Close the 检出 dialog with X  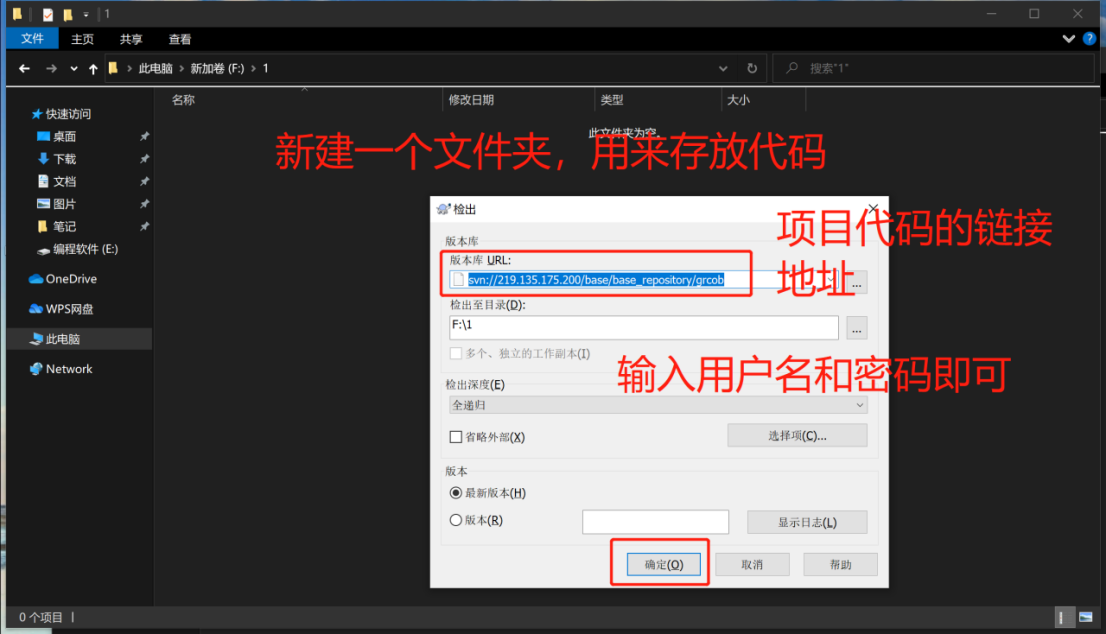(x=873, y=209)
